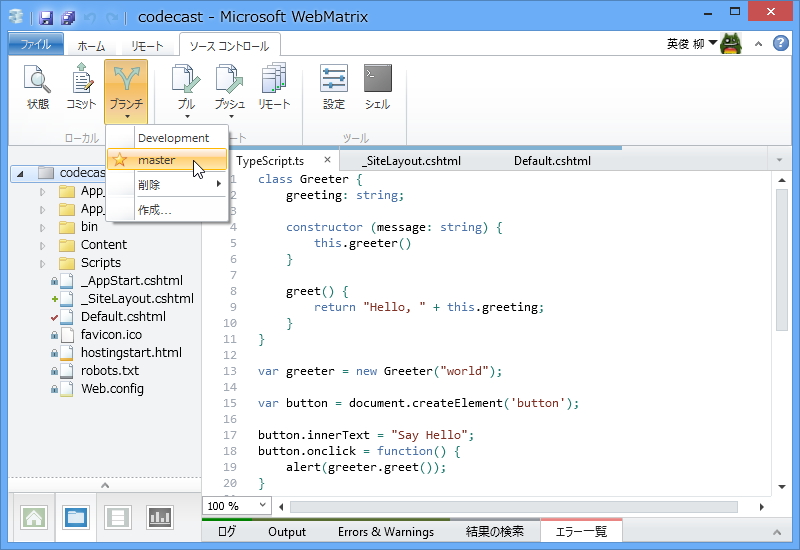This screenshot has height=550, width=800.
Task: Switch to Default.cshtml editor tab
Action: coord(552,161)
